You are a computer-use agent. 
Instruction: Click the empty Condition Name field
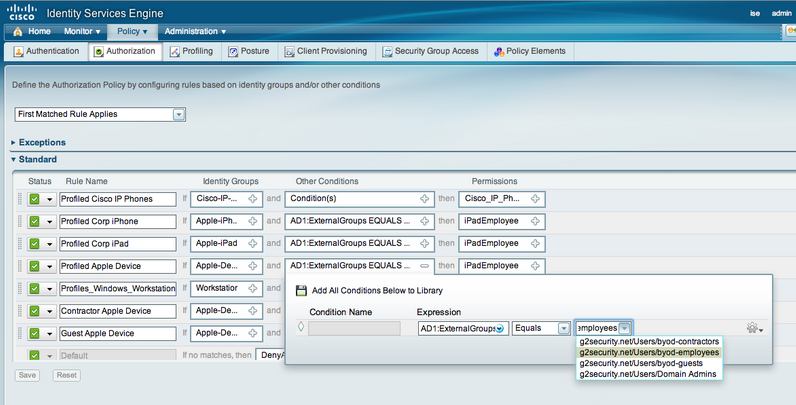pos(354,328)
